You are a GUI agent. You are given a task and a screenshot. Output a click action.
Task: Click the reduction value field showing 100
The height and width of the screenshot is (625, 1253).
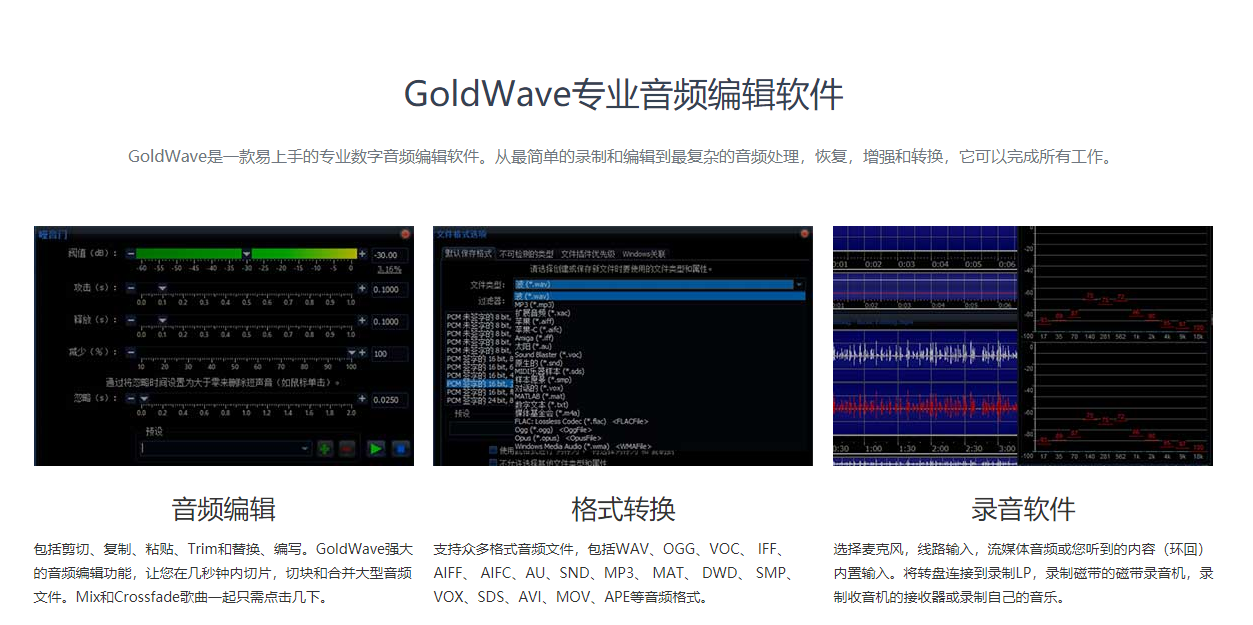(389, 354)
